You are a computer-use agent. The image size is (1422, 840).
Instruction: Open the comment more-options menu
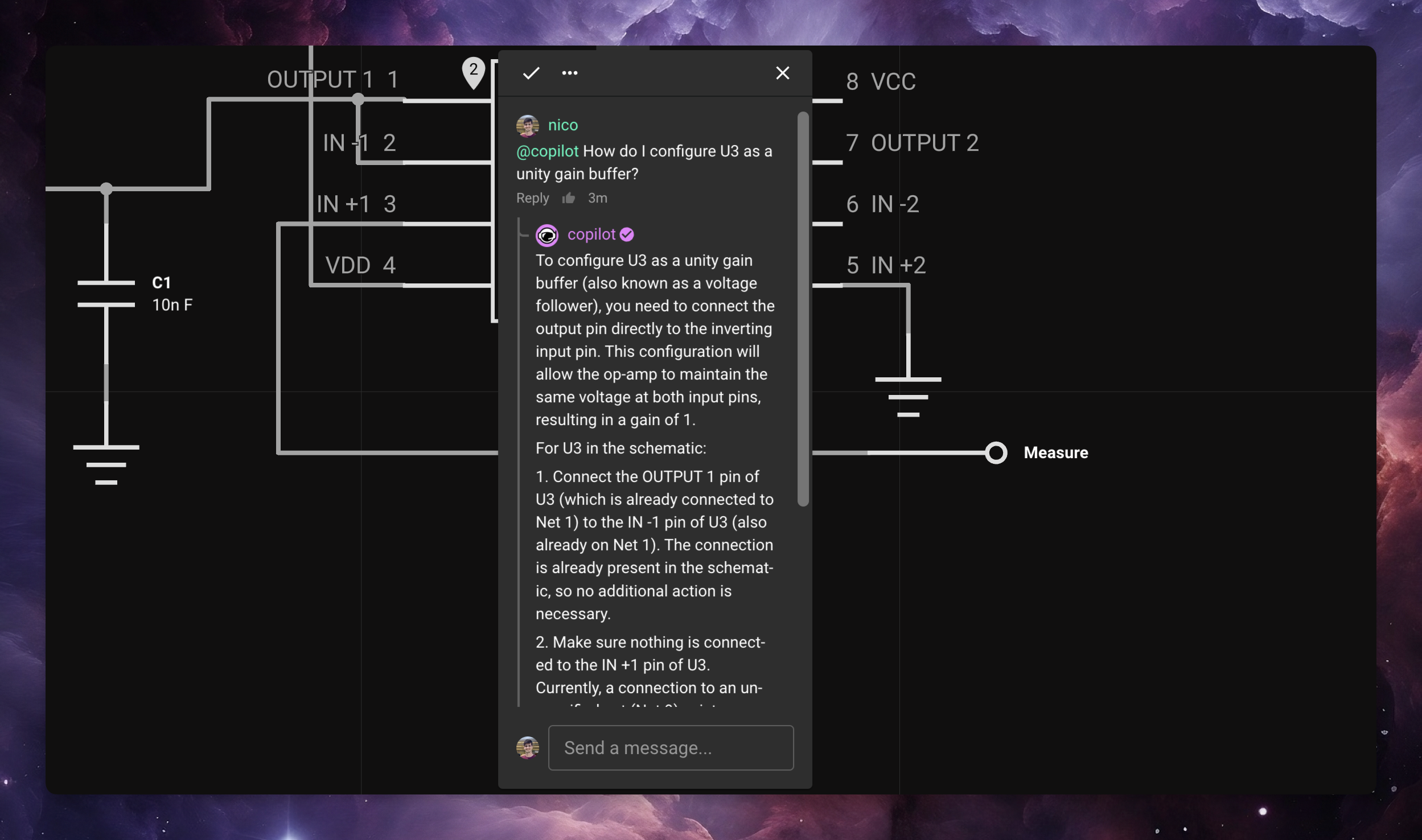pyautogui.click(x=569, y=73)
